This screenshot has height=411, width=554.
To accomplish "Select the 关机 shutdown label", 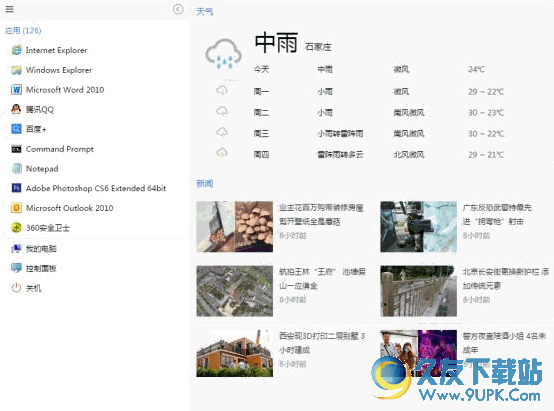I will (34, 288).
